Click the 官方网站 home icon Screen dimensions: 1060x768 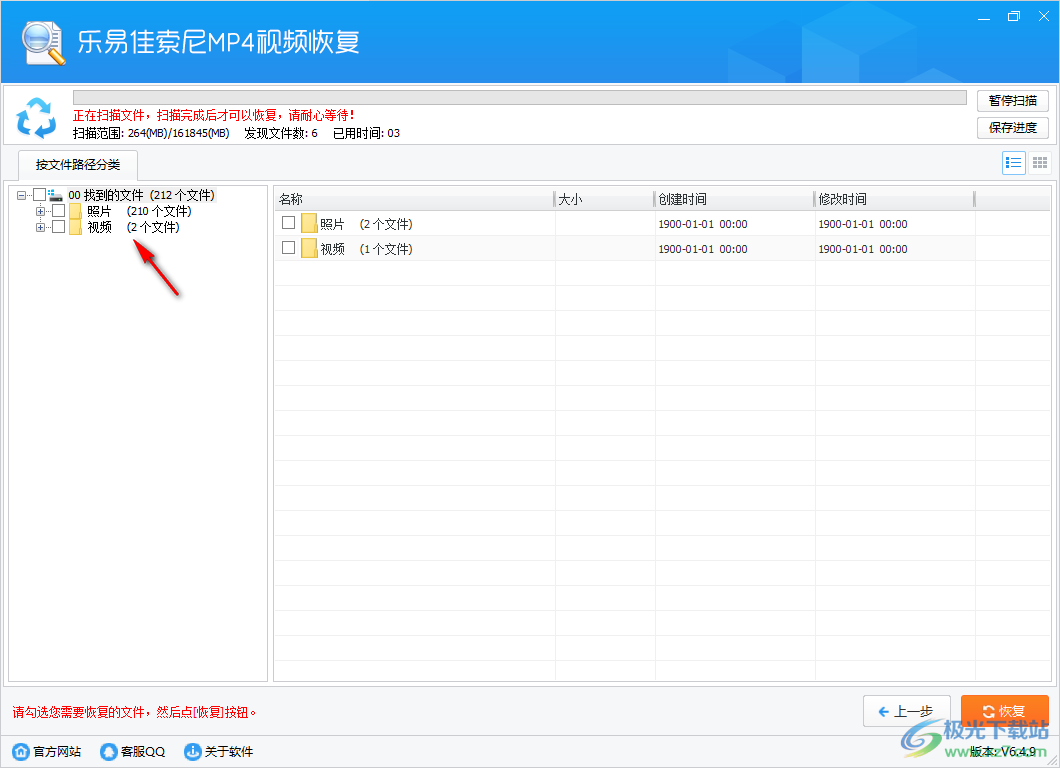tap(21, 751)
